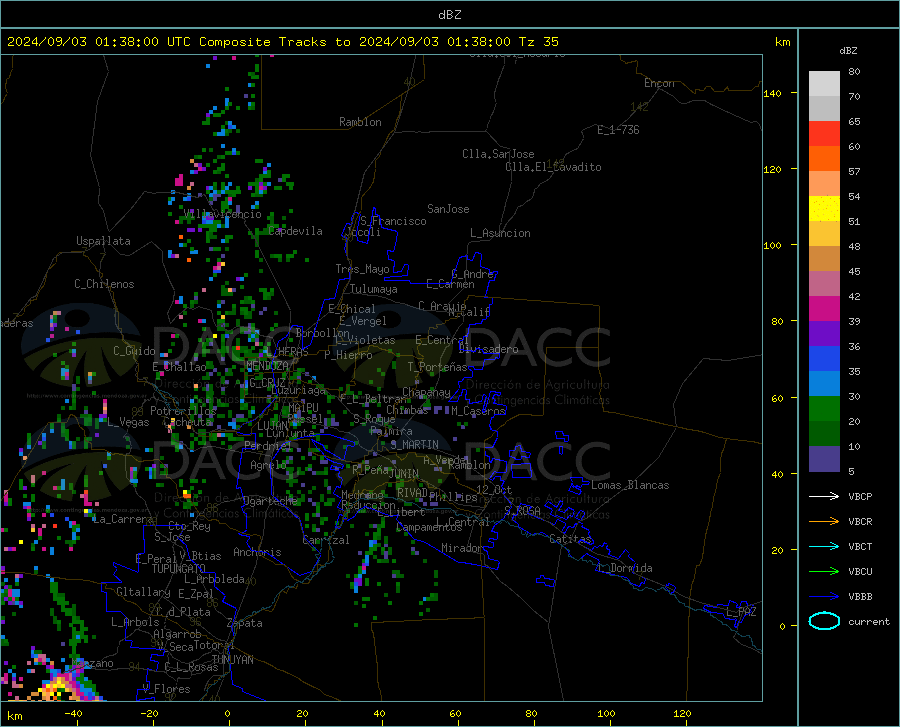Click the Potrerillos label on map
The image size is (900, 727).
click(x=183, y=411)
